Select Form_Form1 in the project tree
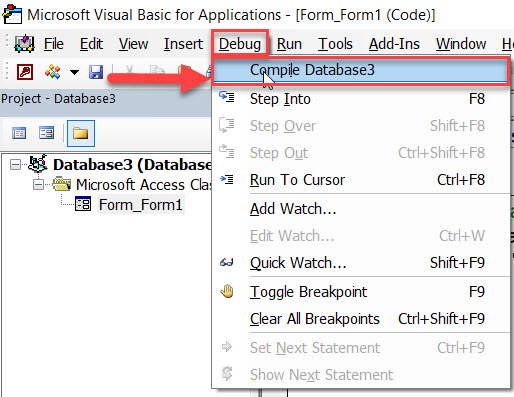Image resolution: width=514 pixels, height=397 pixels. [141, 205]
